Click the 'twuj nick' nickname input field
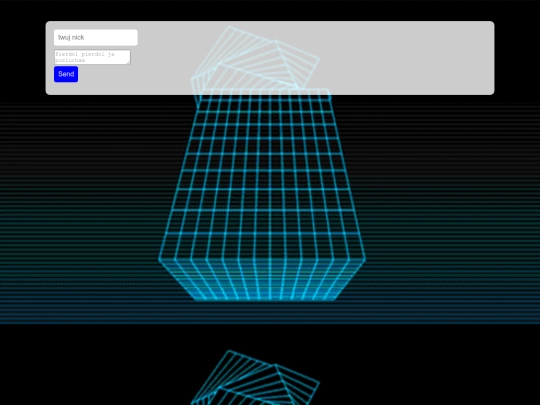Screen dimensions: 540x405 96,38
